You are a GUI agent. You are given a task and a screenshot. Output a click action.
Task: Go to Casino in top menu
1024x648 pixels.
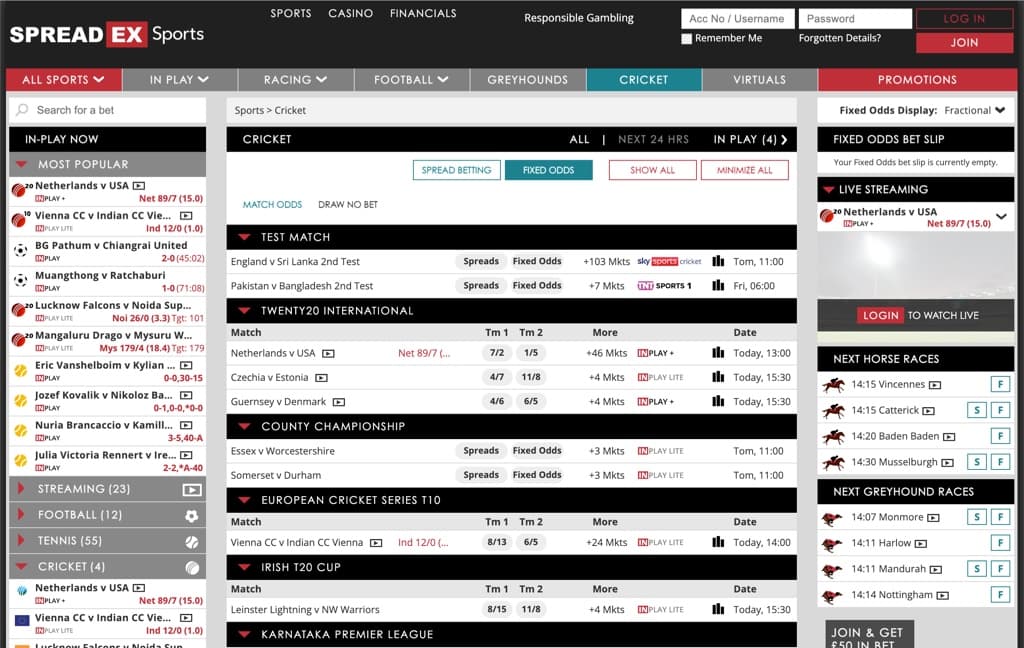(351, 13)
